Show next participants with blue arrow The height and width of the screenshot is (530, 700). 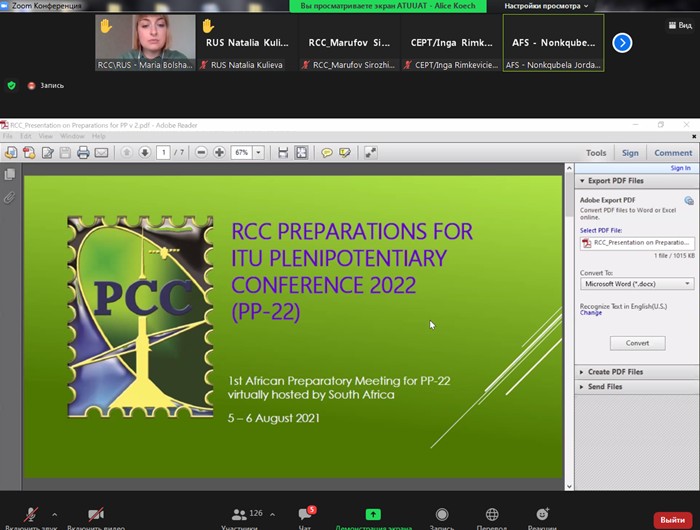pyautogui.click(x=622, y=43)
